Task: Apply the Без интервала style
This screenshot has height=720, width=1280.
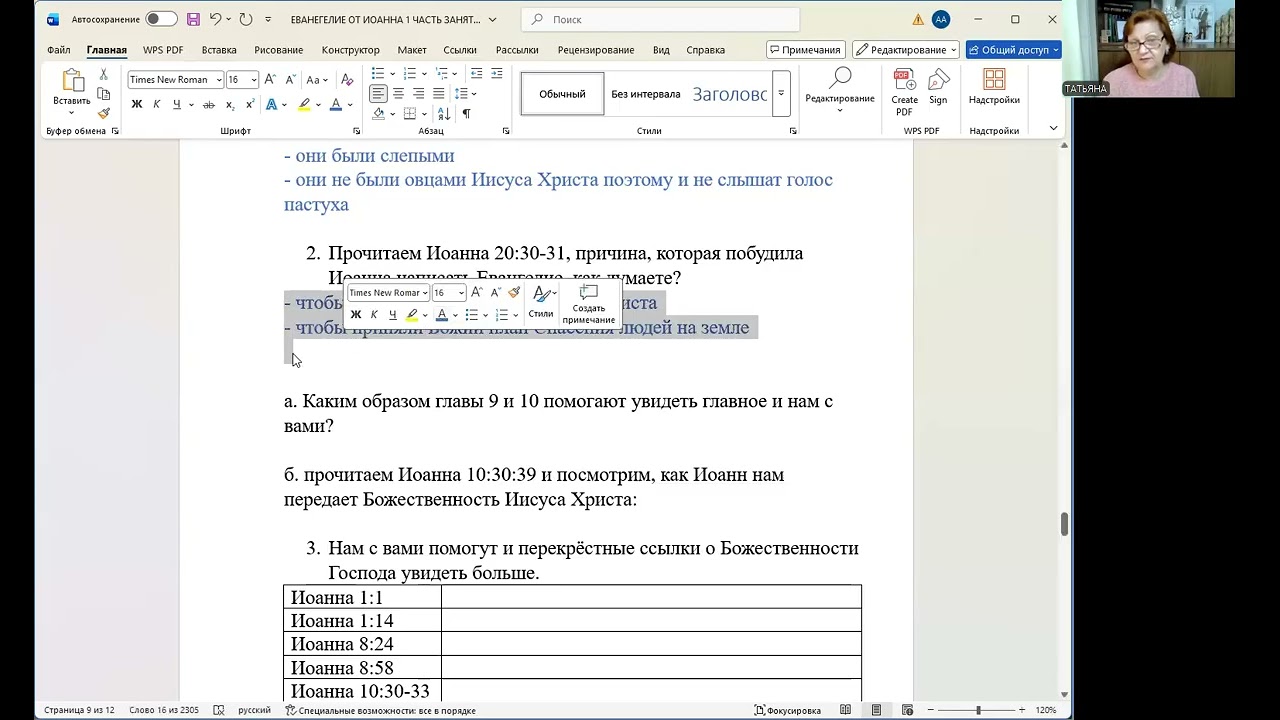Action: click(646, 94)
